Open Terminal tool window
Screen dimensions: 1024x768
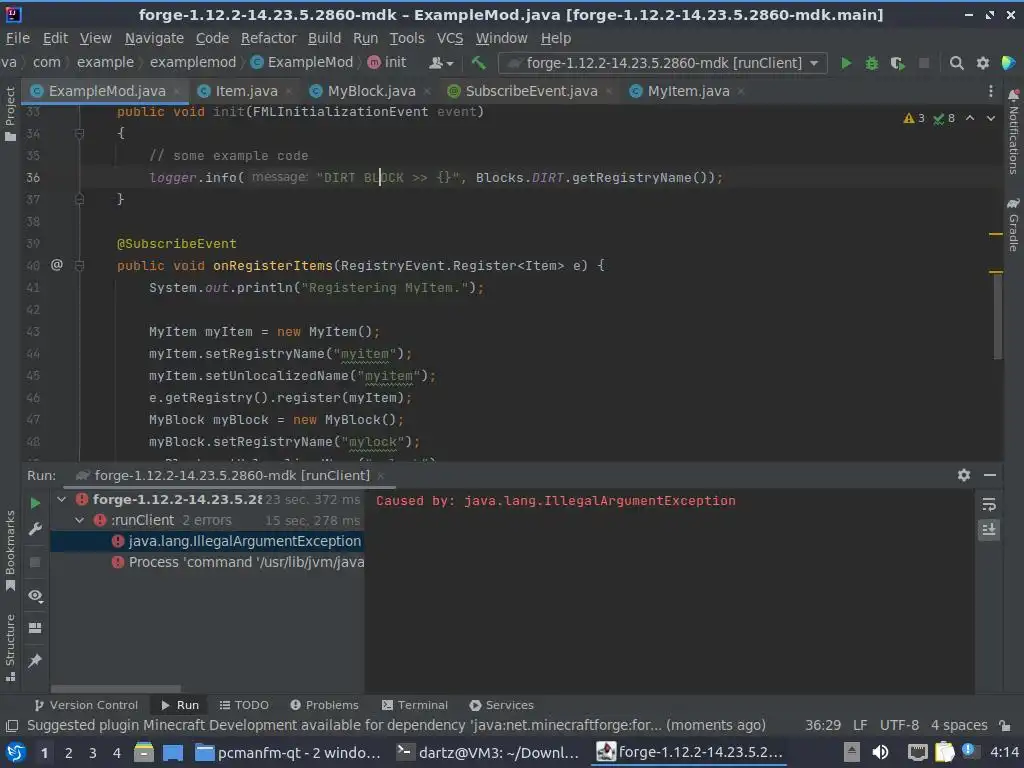tap(415, 705)
